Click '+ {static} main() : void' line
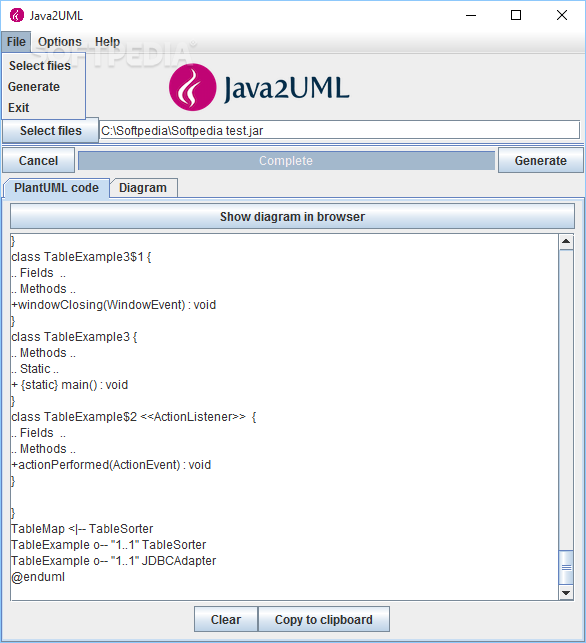Screen dimensions: 586x643 click(x=70, y=385)
